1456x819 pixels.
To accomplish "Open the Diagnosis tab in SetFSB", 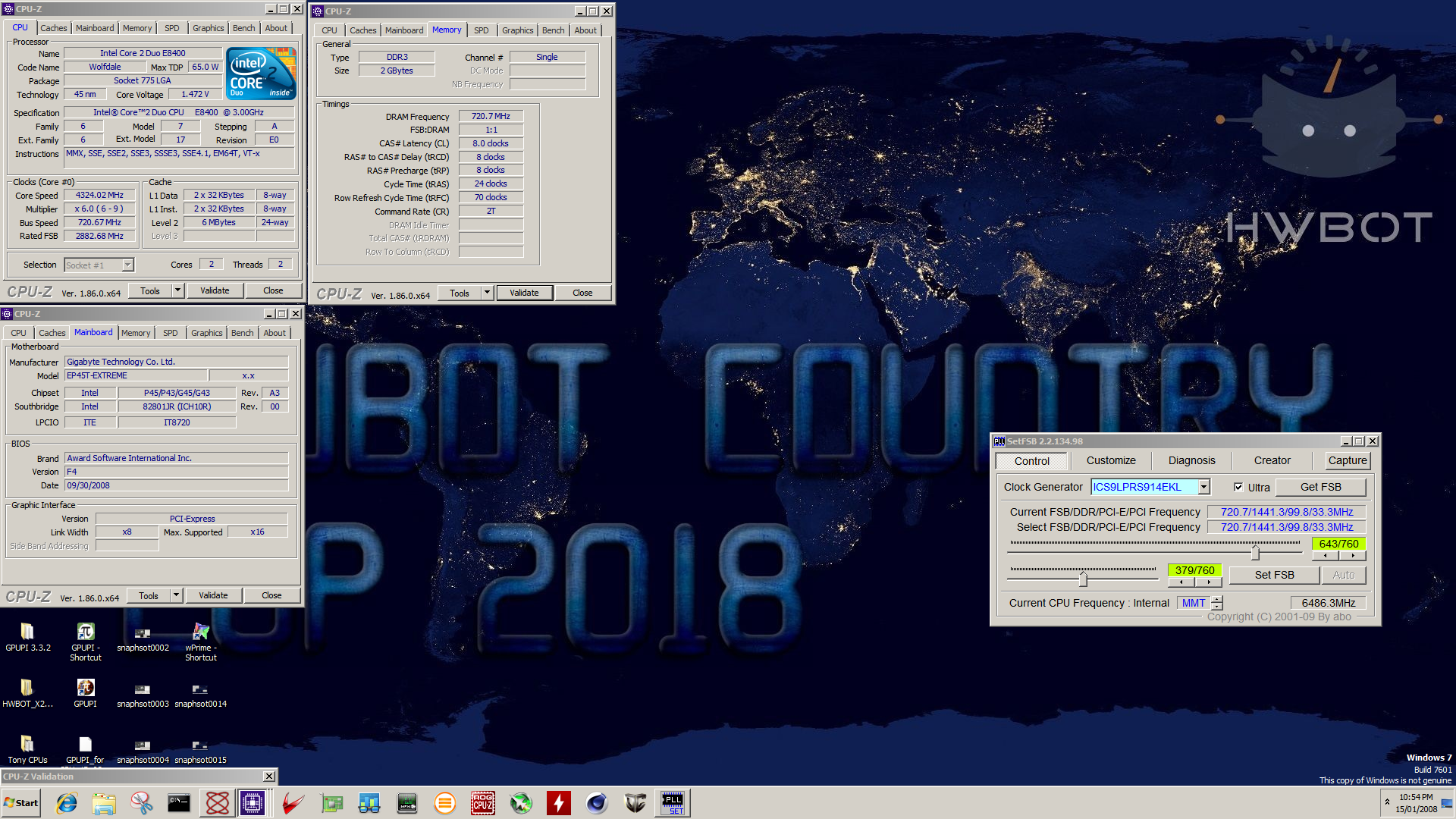I will pyautogui.click(x=1191, y=460).
